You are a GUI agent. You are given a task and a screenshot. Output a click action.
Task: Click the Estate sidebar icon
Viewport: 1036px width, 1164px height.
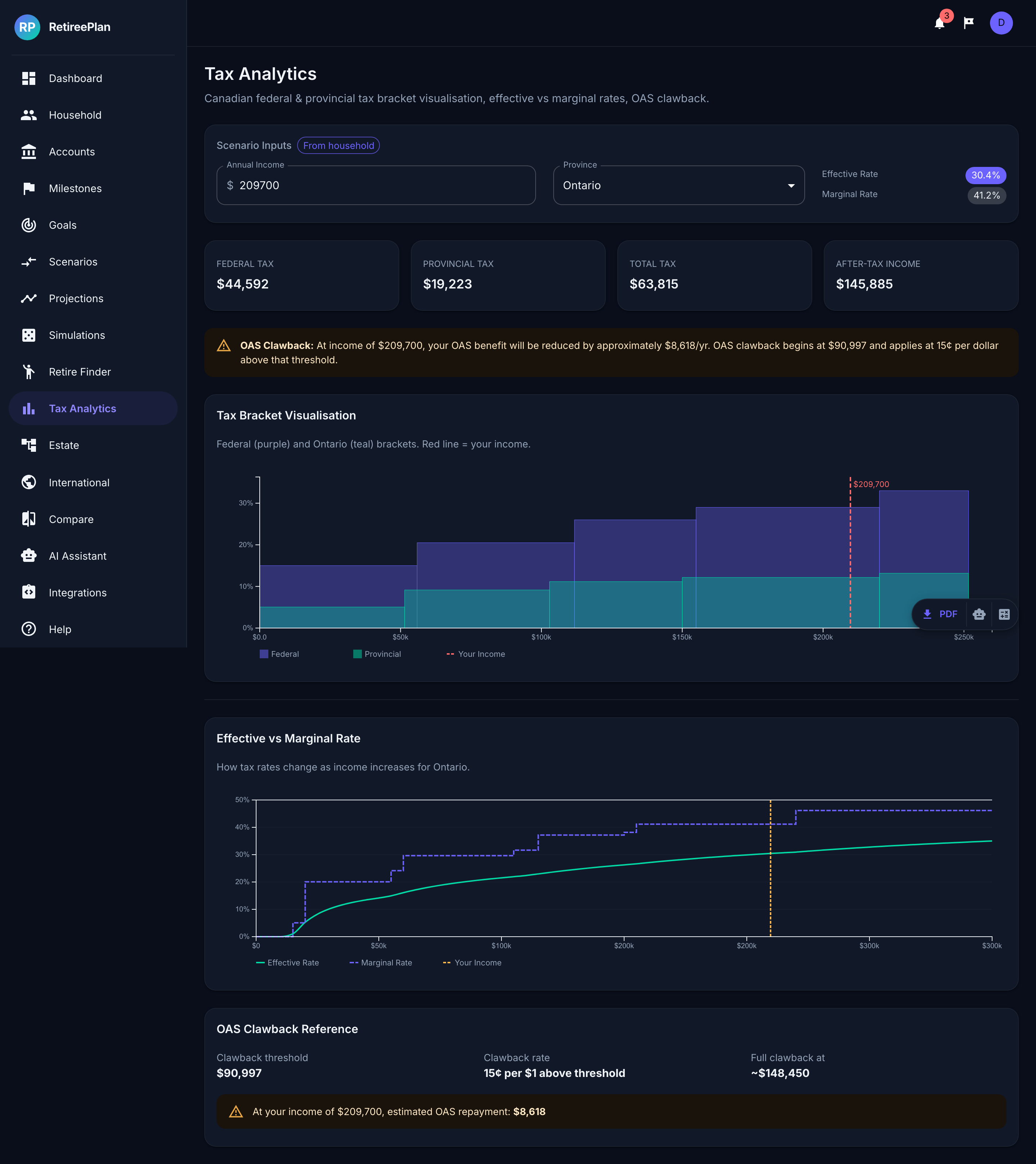click(28, 445)
